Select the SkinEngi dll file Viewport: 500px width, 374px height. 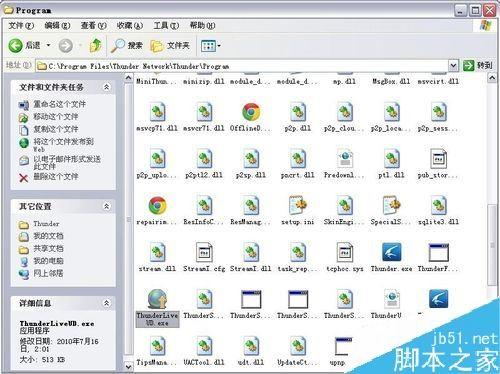344,211
